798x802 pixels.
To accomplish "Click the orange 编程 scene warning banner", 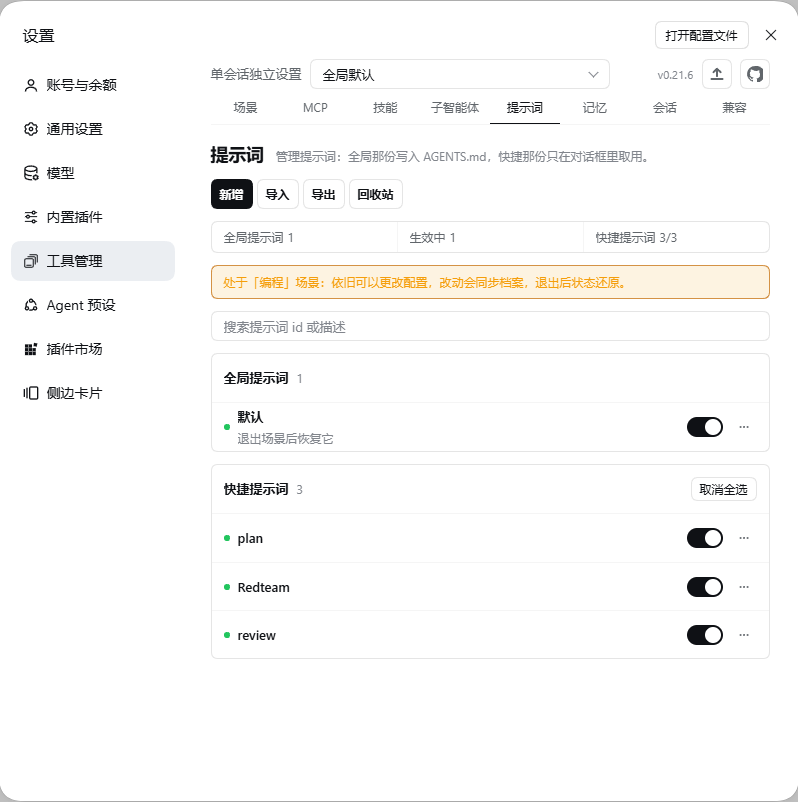I will coord(490,282).
